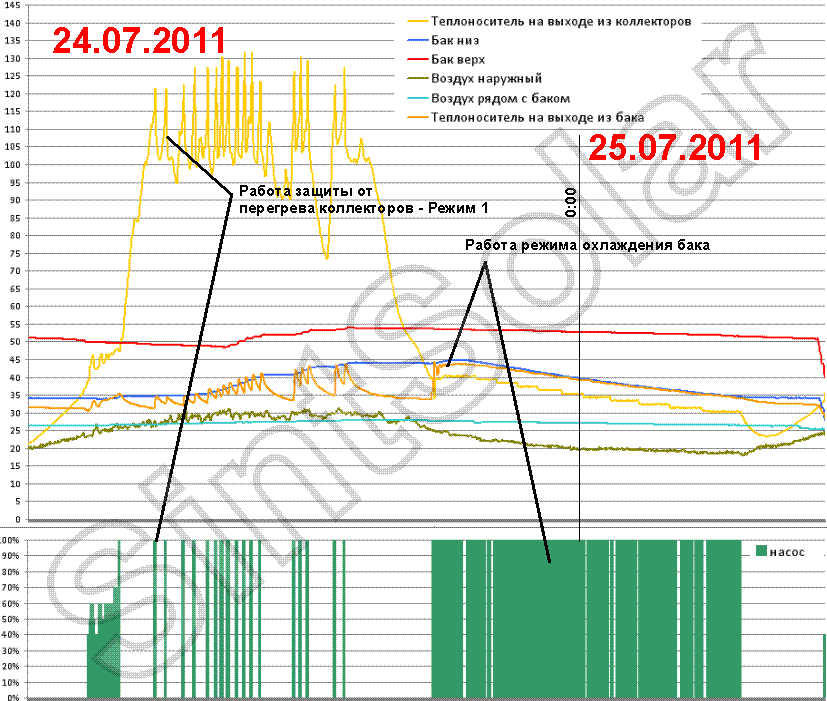Click the 90% label on the pump axis
The width and height of the screenshot is (827, 701).
(x=11, y=556)
